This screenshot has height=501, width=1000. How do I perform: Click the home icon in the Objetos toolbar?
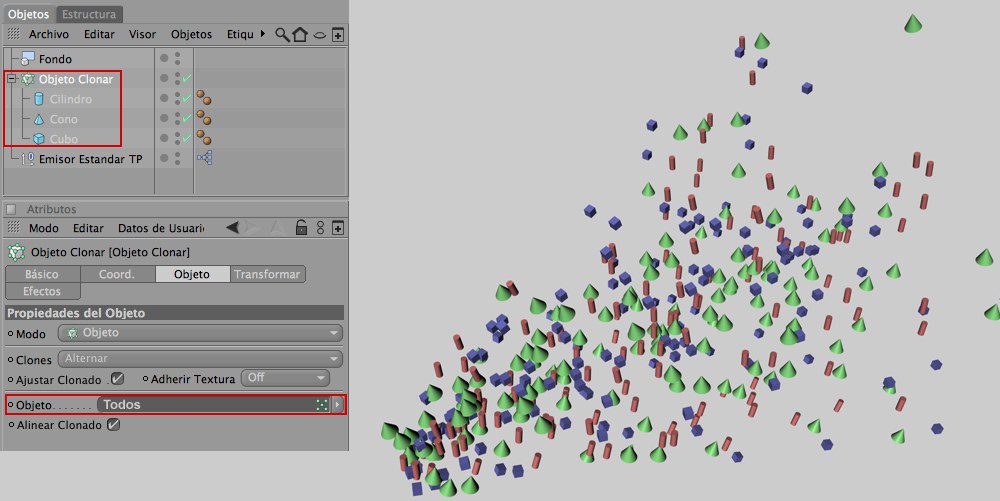[x=300, y=34]
